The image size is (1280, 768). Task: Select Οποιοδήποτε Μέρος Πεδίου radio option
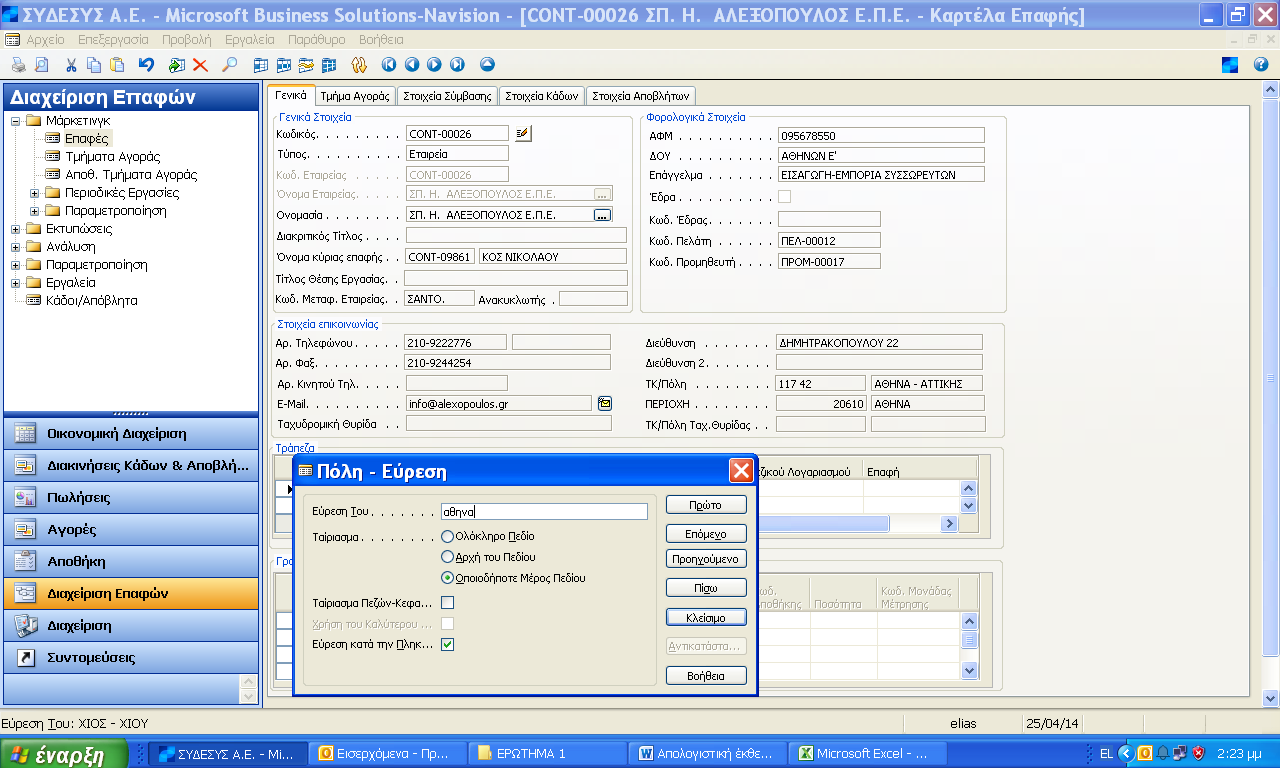coord(447,578)
